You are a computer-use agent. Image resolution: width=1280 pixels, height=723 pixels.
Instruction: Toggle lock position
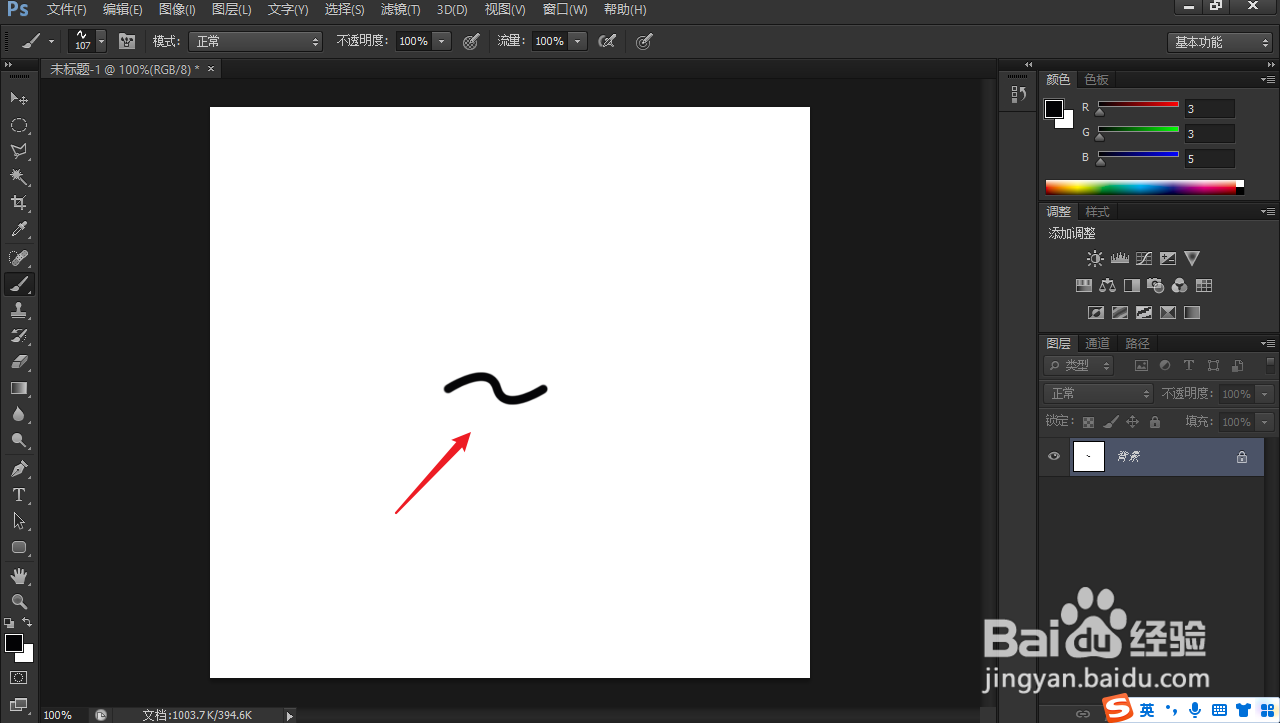(x=1133, y=422)
